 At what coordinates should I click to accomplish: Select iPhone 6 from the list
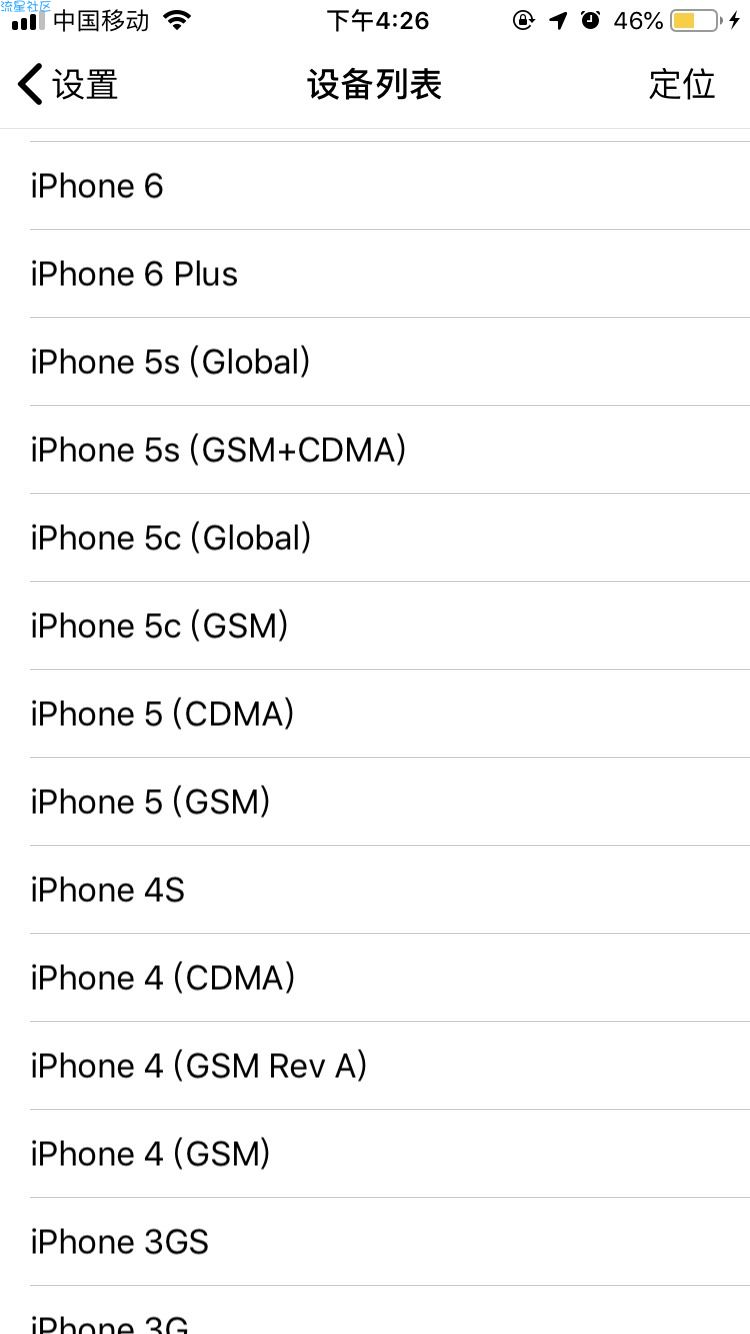[x=390, y=186]
